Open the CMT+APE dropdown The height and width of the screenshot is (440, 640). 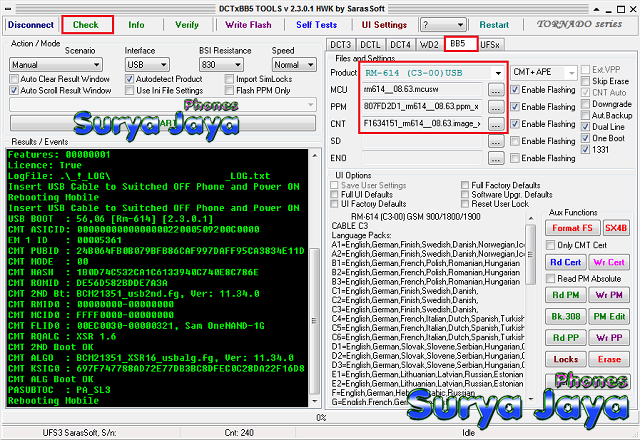coord(544,72)
